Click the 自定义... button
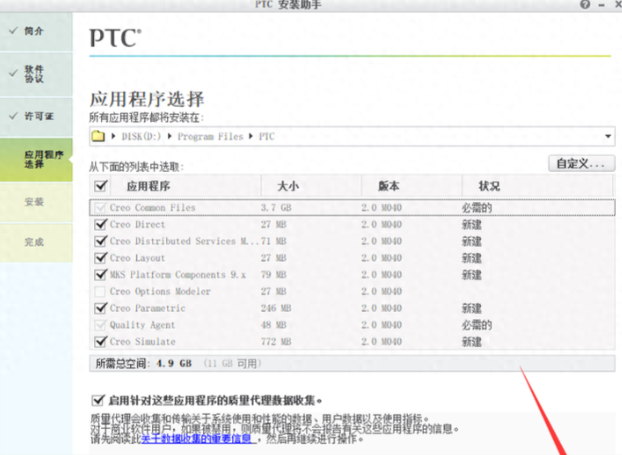Screen dimensions: 622x455 click(580, 163)
